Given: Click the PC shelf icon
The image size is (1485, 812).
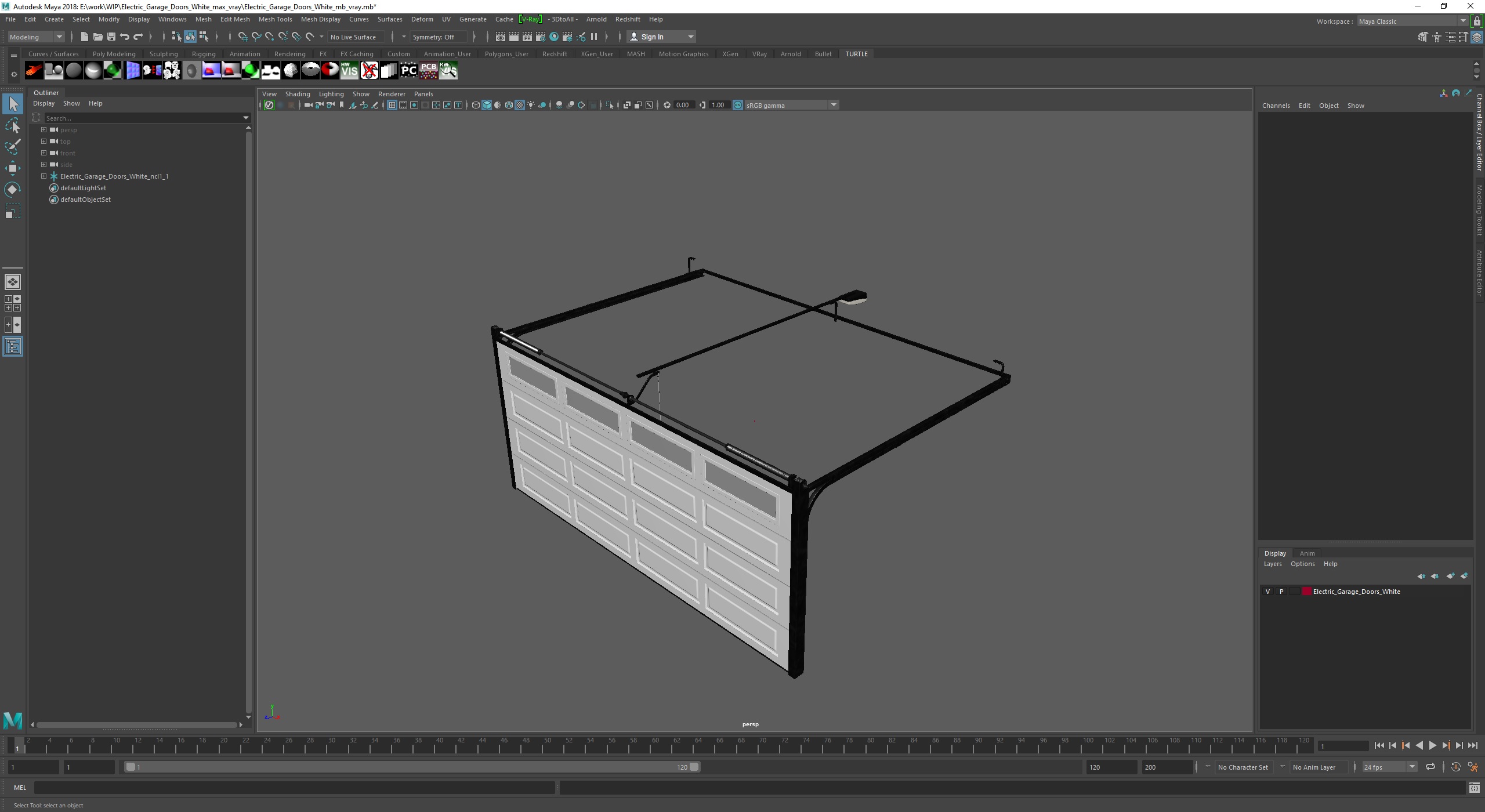Looking at the screenshot, I should 408,71.
